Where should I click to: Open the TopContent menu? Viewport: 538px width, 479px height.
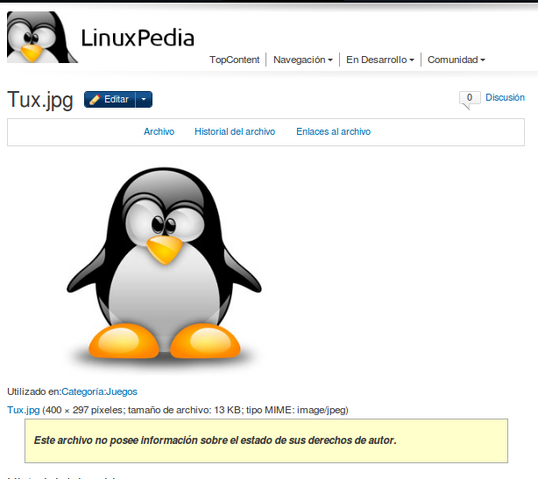tap(234, 60)
